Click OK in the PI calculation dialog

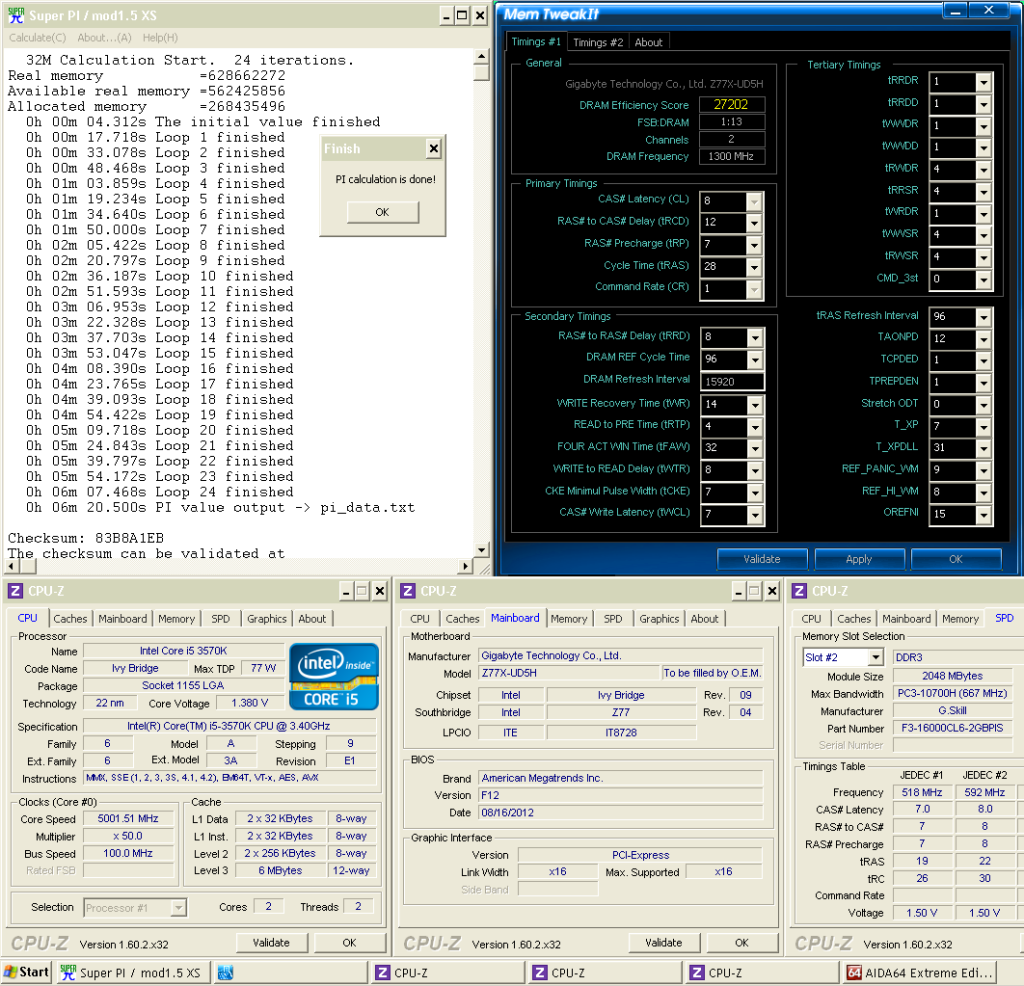pyautogui.click(x=382, y=212)
